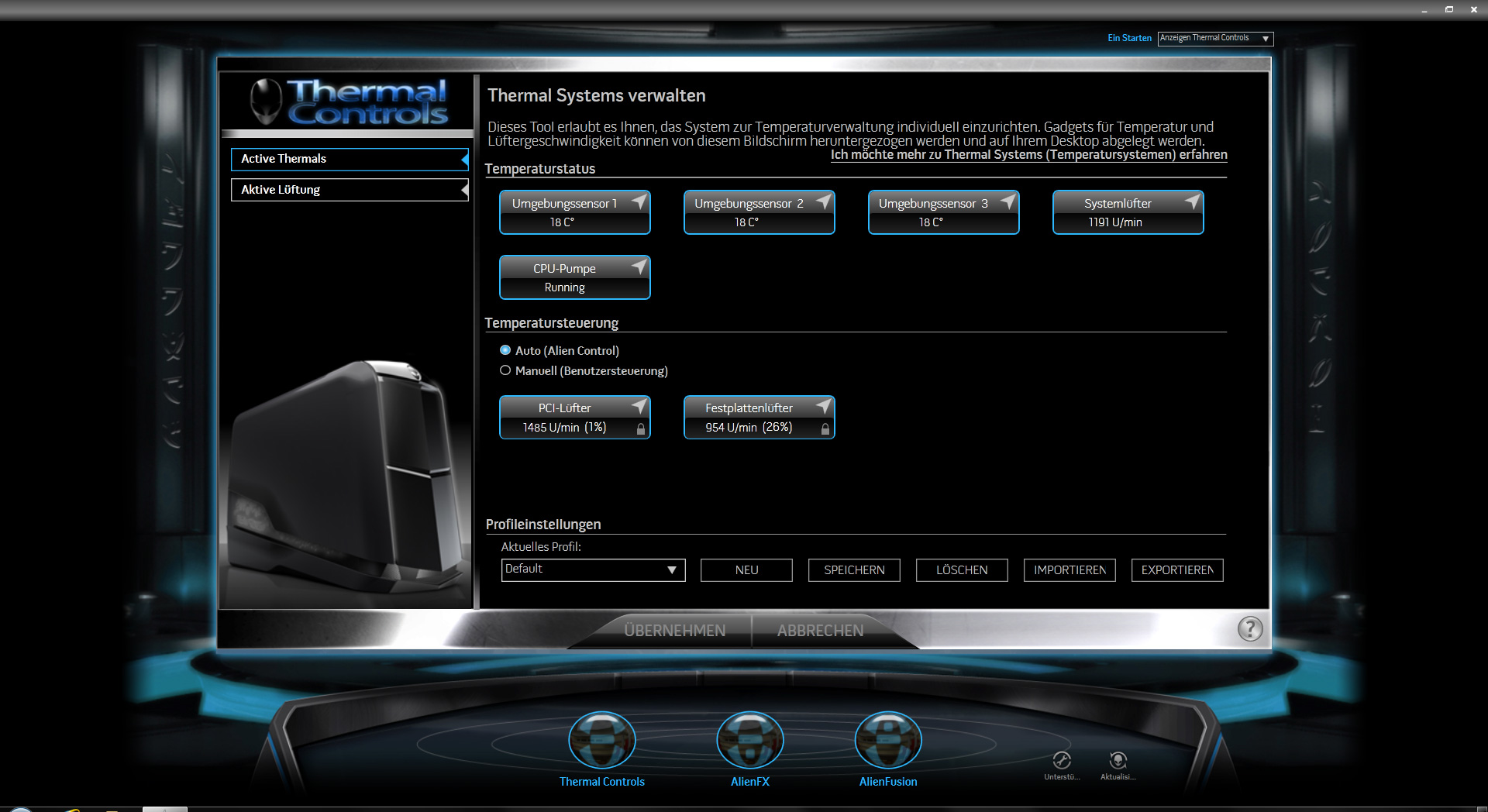The image size is (1488, 812).
Task: Open link to learn about Thermal Systems
Action: [1028, 155]
